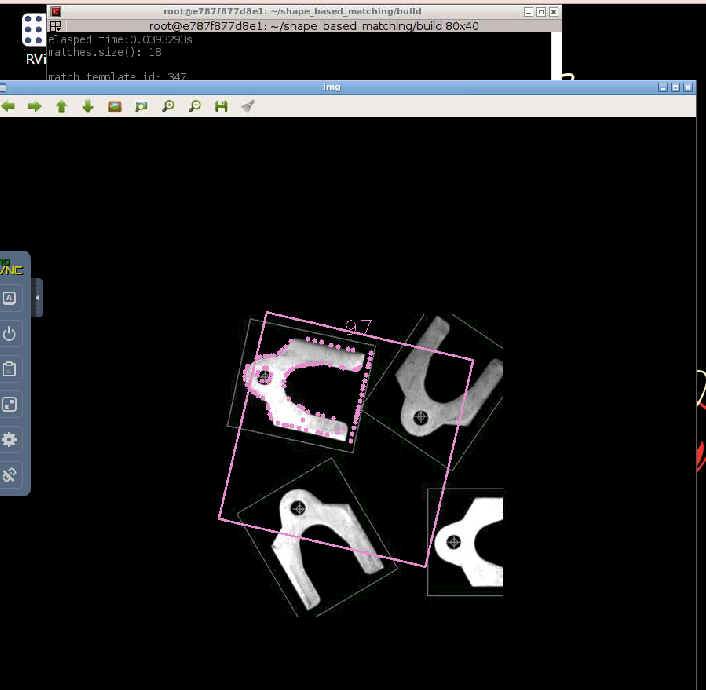Pan image up with green arrow

point(61,106)
